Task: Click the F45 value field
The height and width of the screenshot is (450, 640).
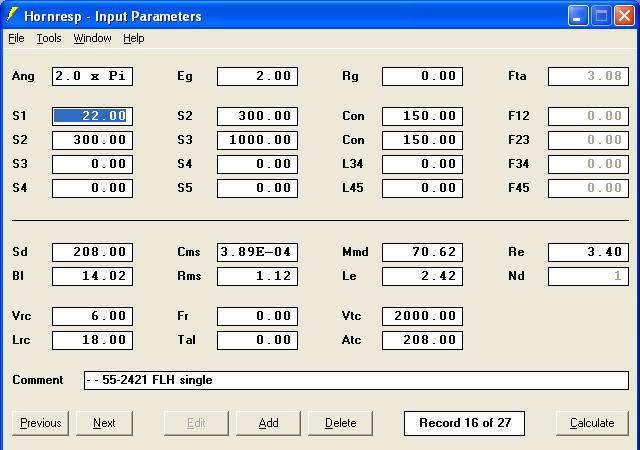Action: pos(588,188)
